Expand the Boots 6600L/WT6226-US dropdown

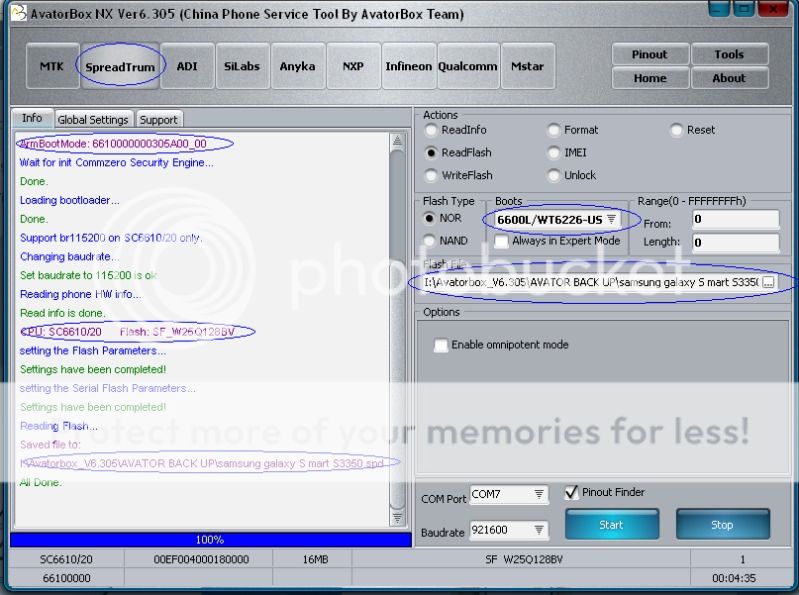click(x=611, y=220)
